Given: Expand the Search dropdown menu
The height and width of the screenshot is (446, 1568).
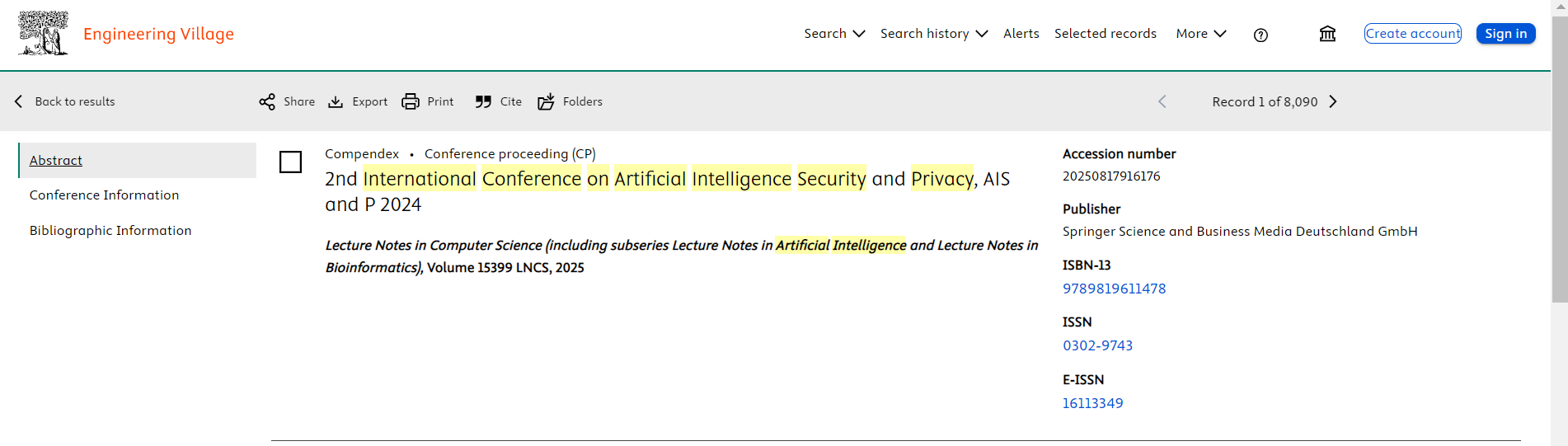Looking at the screenshot, I should pyautogui.click(x=834, y=34).
